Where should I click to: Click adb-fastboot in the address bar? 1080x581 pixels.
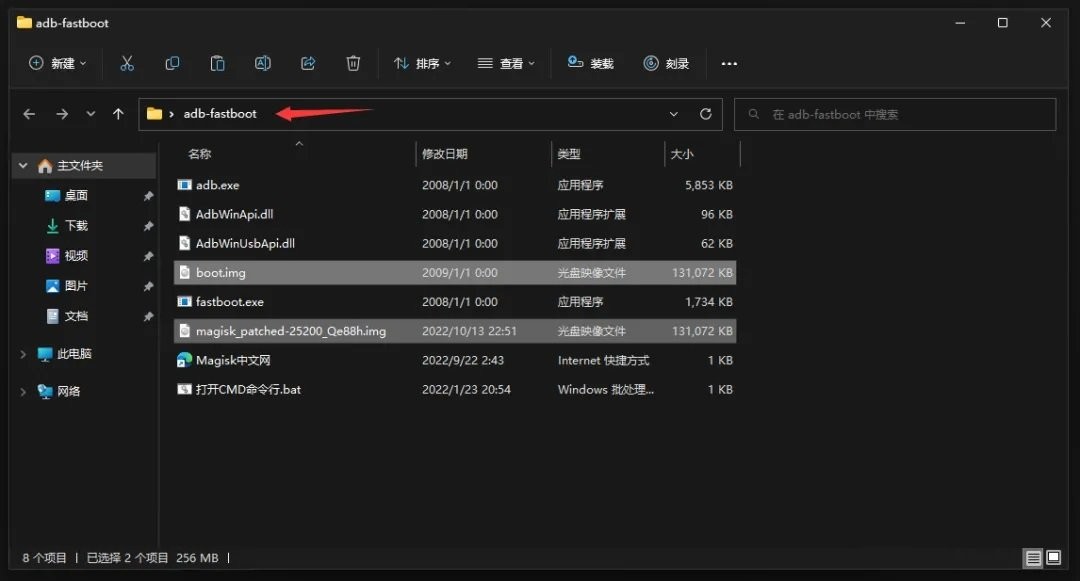pos(220,114)
